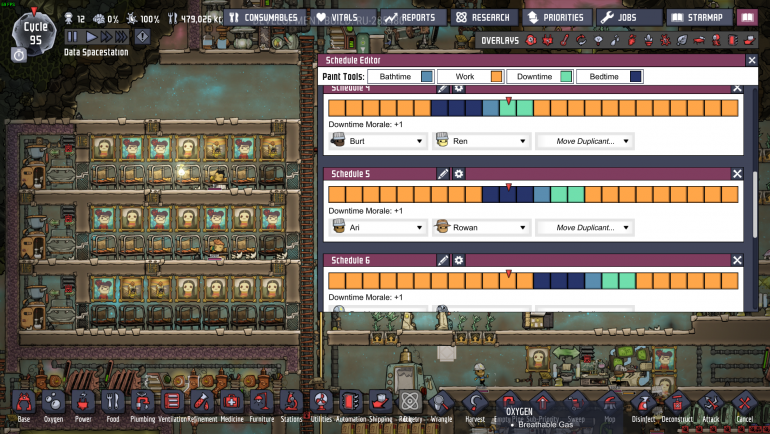Open the Automation overlay

(733, 40)
